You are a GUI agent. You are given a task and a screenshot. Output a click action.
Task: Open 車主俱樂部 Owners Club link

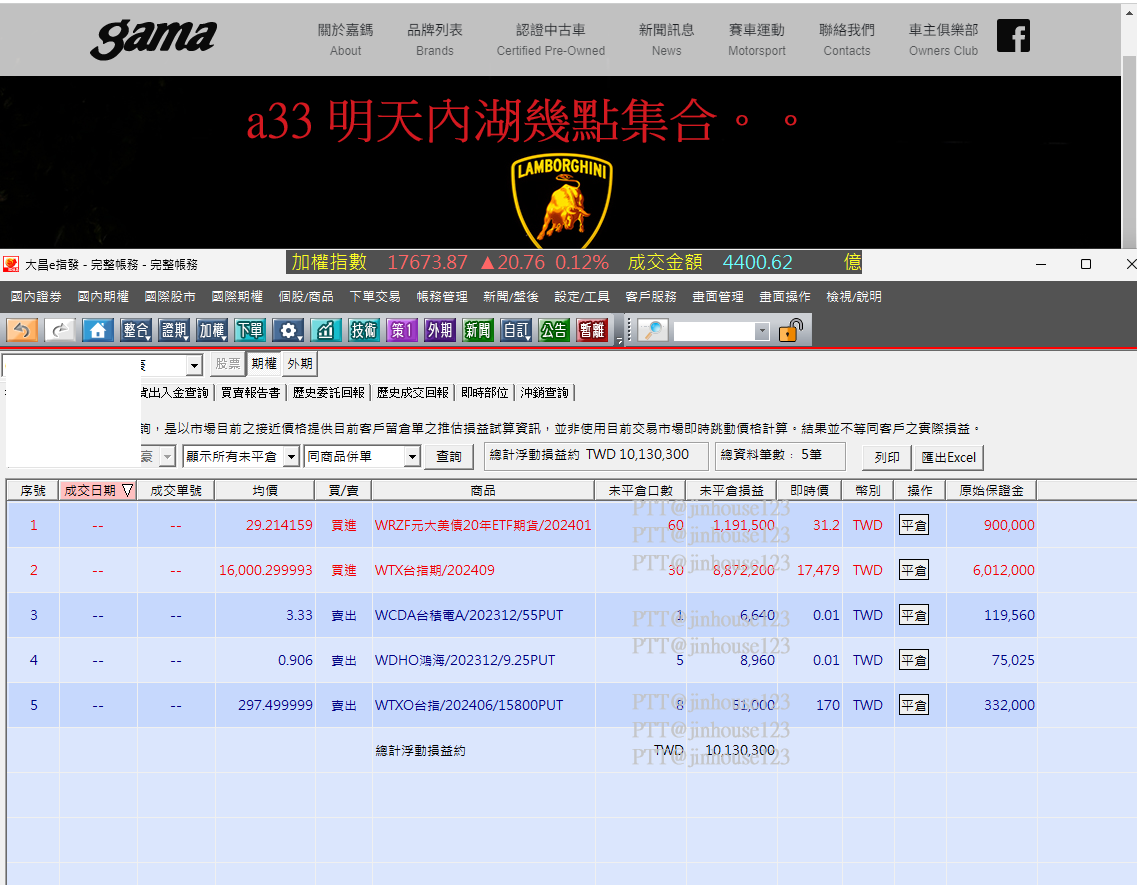tap(943, 39)
